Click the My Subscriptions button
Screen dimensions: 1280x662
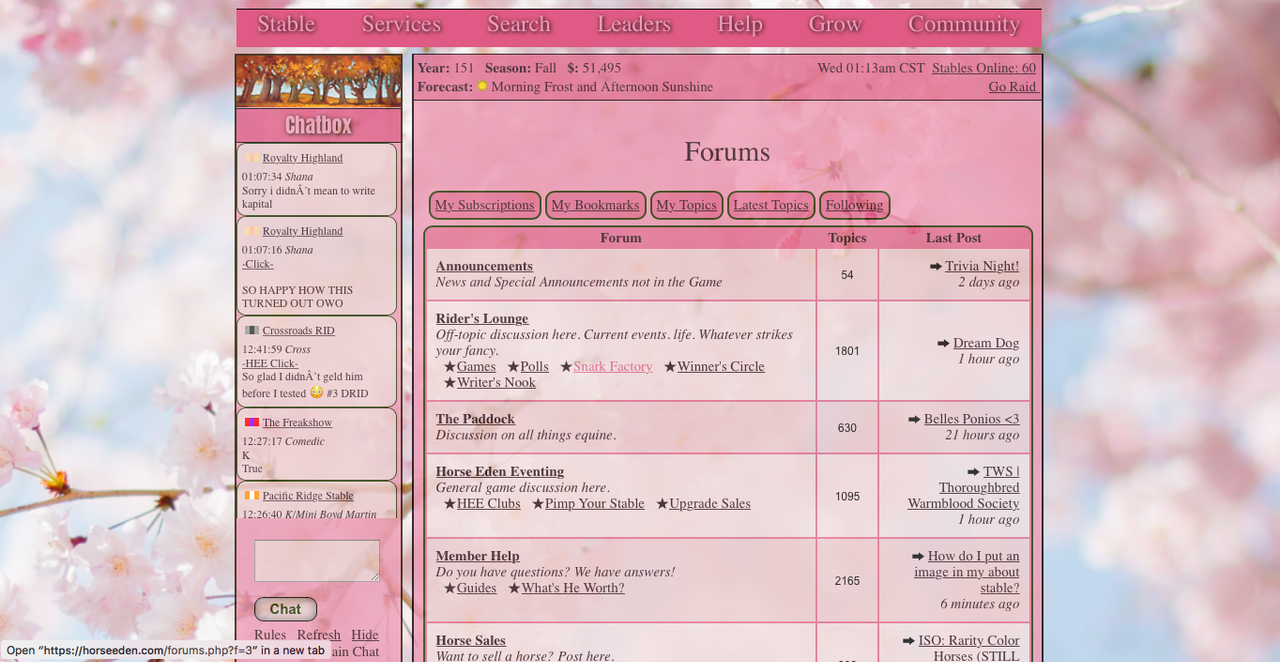pyautogui.click(x=485, y=205)
